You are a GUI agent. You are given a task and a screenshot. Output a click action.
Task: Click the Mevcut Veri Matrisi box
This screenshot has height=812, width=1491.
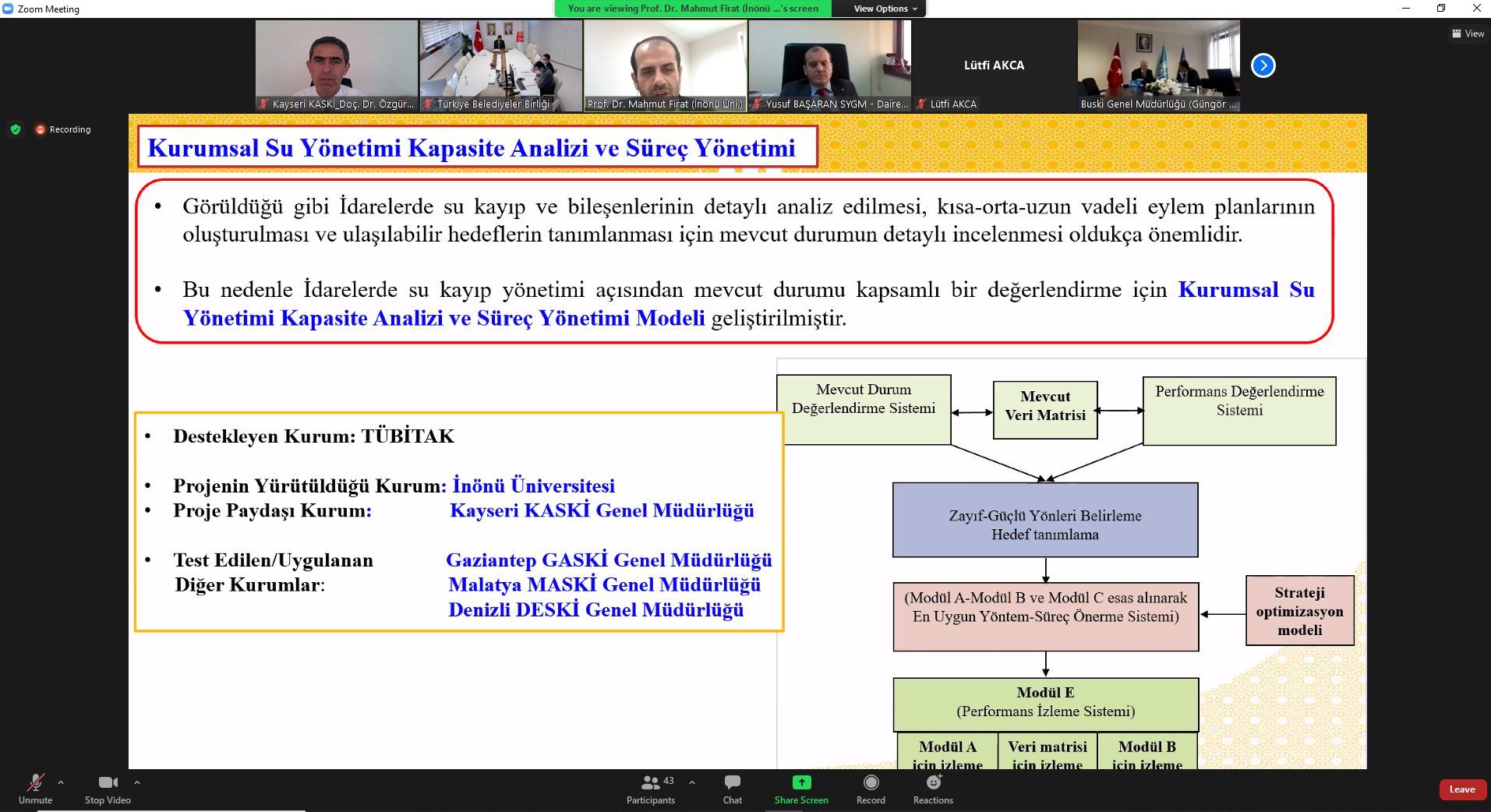[1045, 410]
